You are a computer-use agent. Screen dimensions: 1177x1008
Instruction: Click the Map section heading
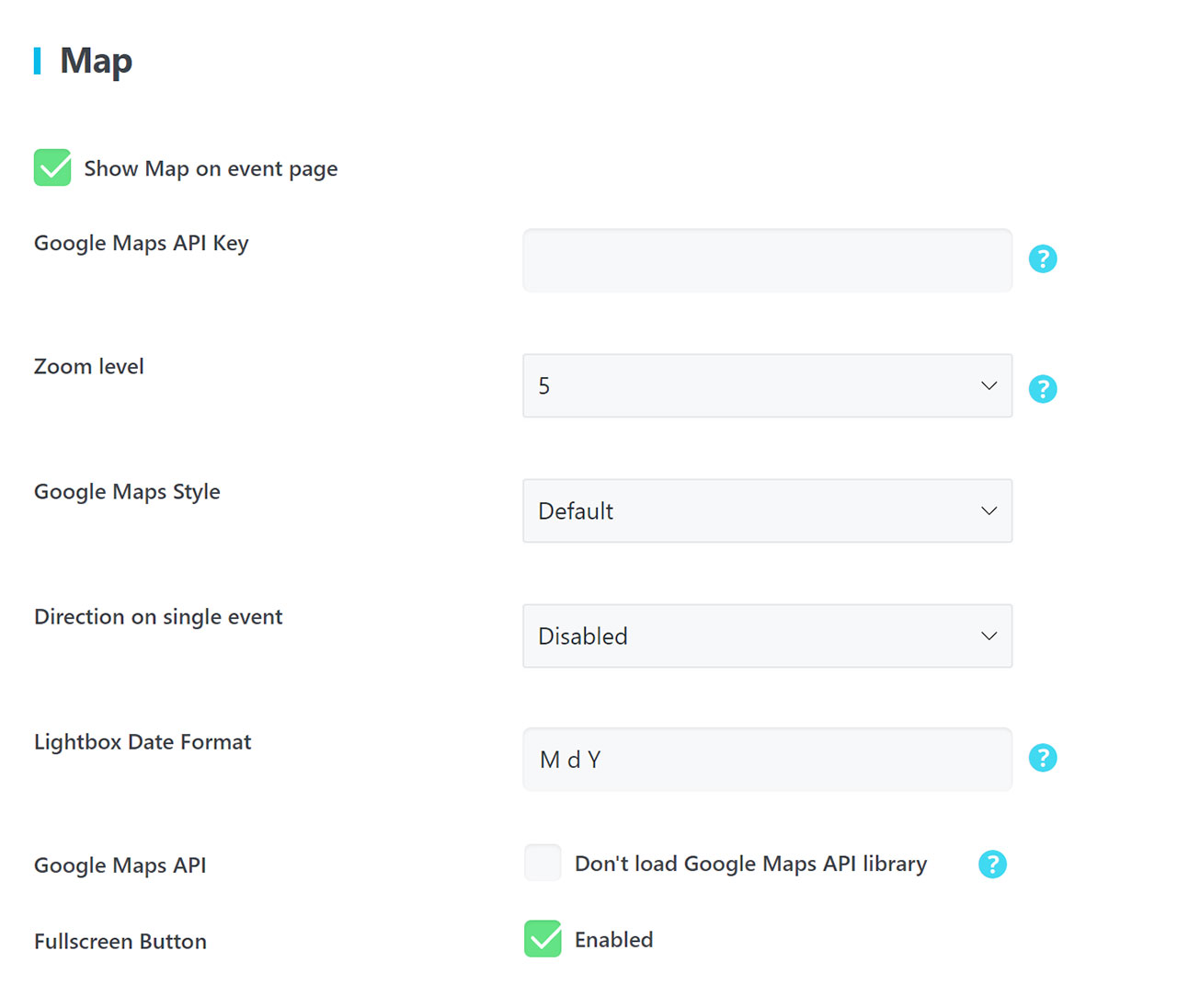pyautogui.click(x=96, y=61)
